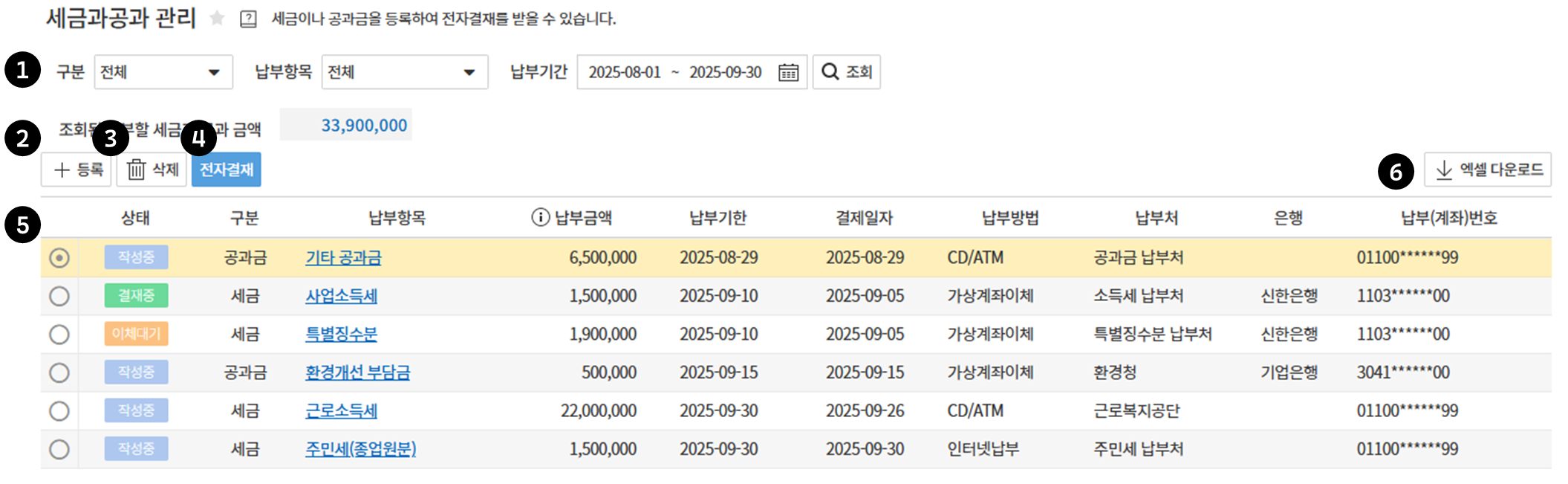Click the 상태 column header
Image resolution: width=1568 pixels, height=484 pixels.
(135, 218)
